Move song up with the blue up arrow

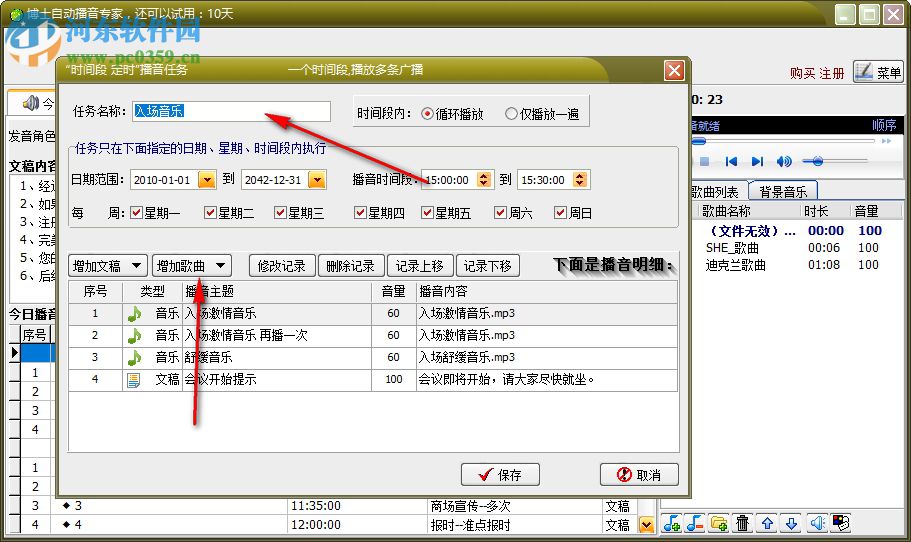(x=767, y=523)
